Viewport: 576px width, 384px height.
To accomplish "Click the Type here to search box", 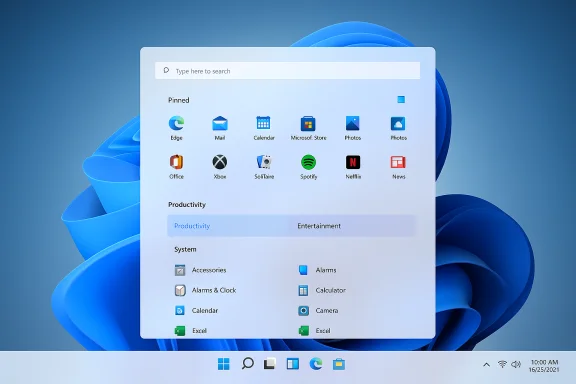I will tap(288, 71).
